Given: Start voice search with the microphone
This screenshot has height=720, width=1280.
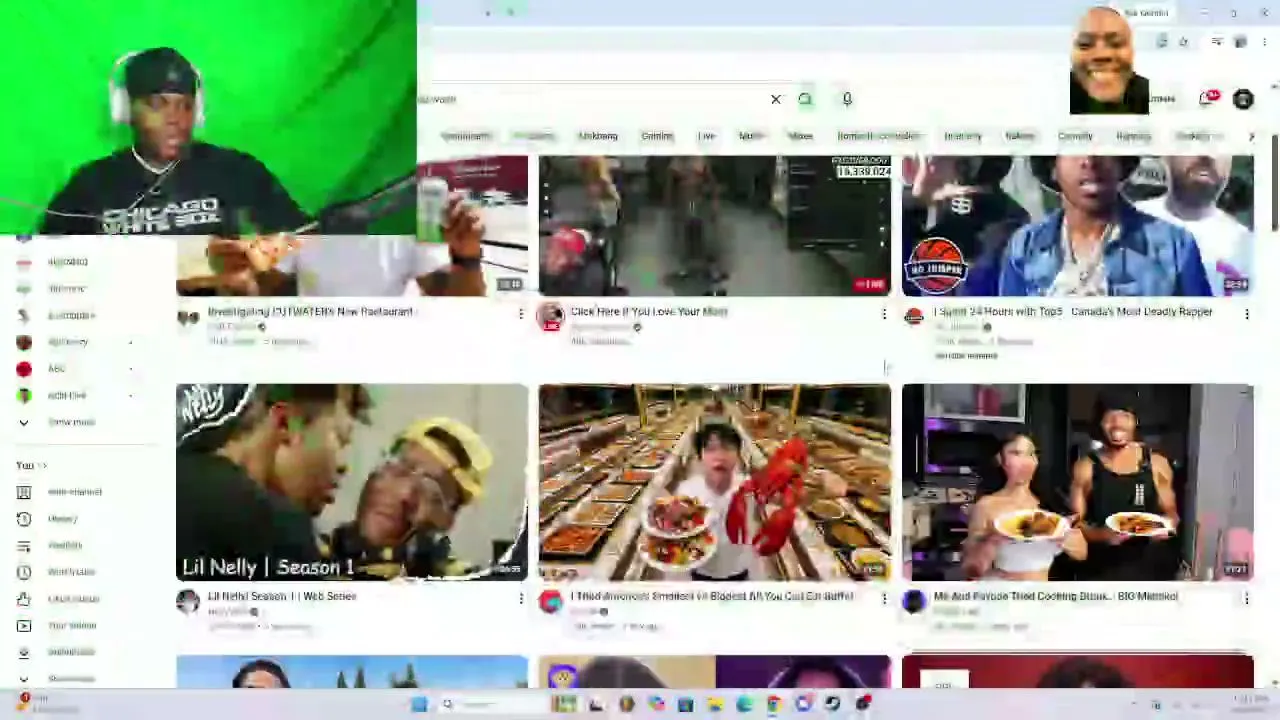Looking at the screenshot, I should [x=847, y=99].
